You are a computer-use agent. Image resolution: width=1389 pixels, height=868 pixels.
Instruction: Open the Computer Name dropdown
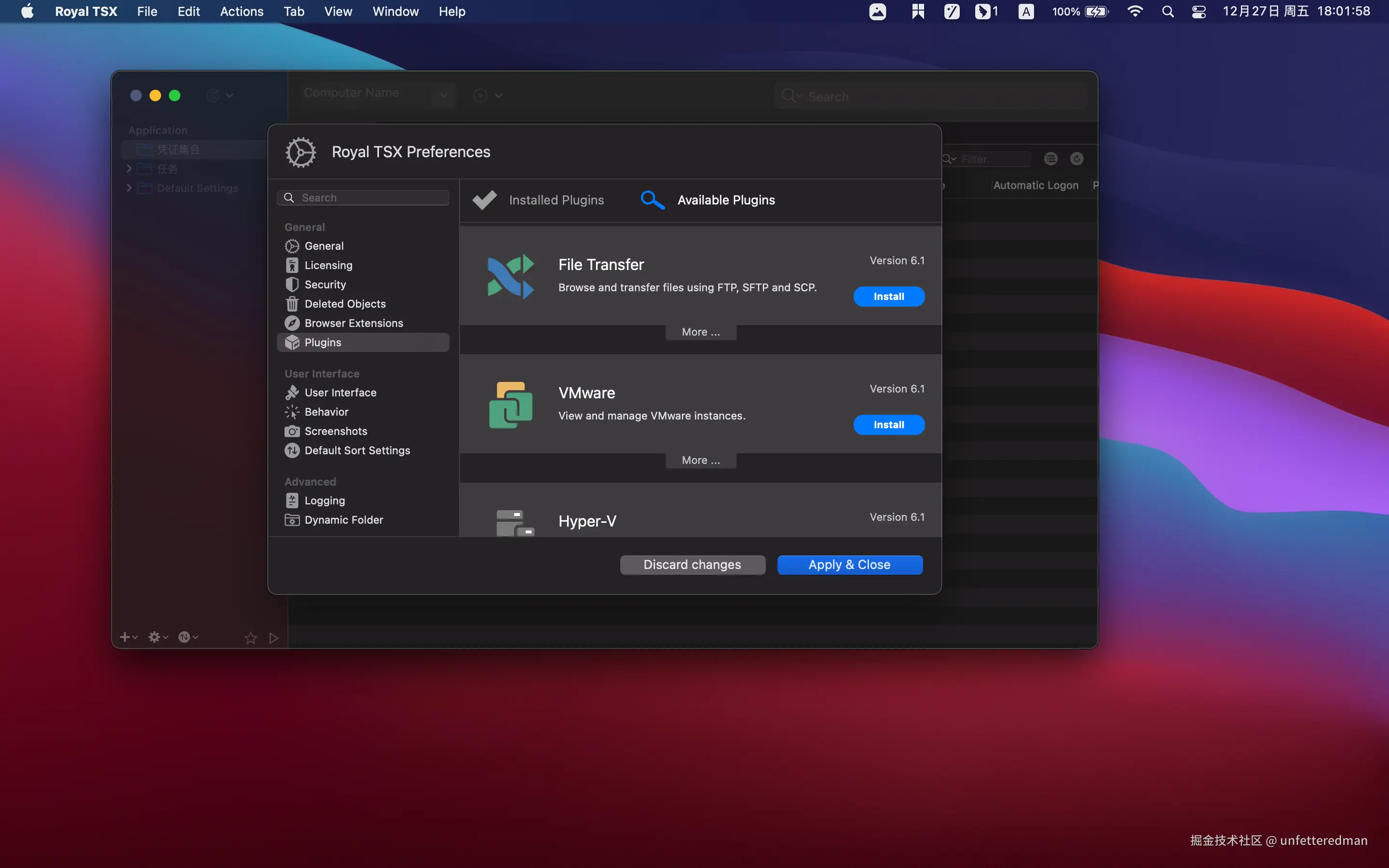[443, 95]
